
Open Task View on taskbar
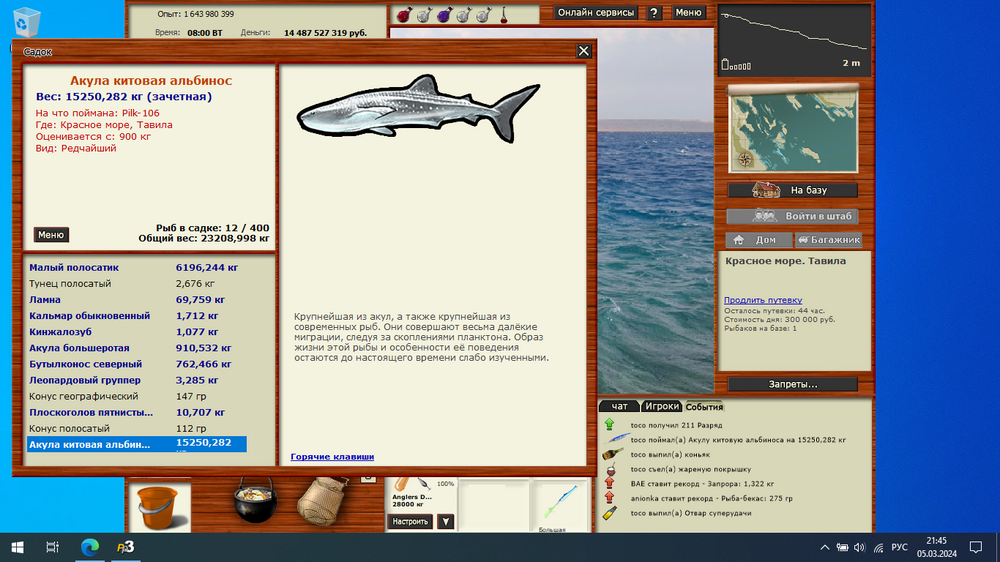point(52,547)
